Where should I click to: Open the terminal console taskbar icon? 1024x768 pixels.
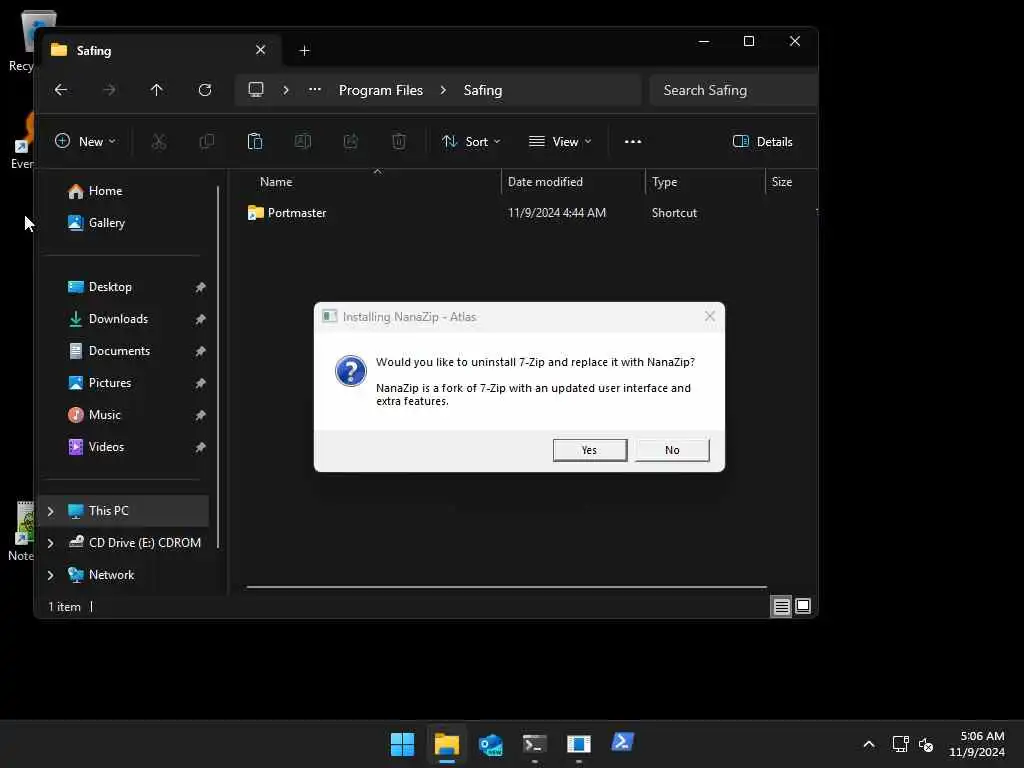click(x=534, y=744)
